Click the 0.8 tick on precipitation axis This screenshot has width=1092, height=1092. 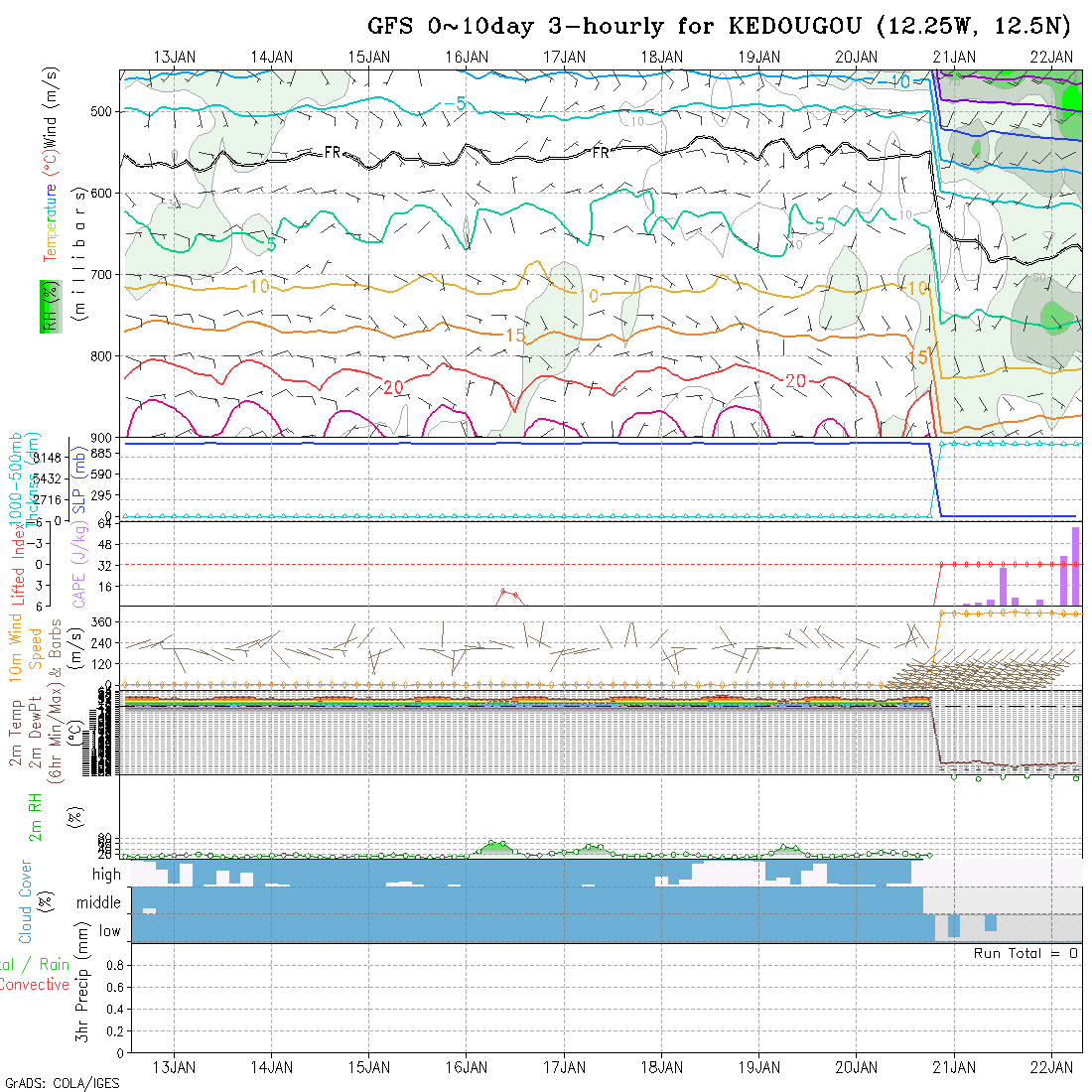112,965
